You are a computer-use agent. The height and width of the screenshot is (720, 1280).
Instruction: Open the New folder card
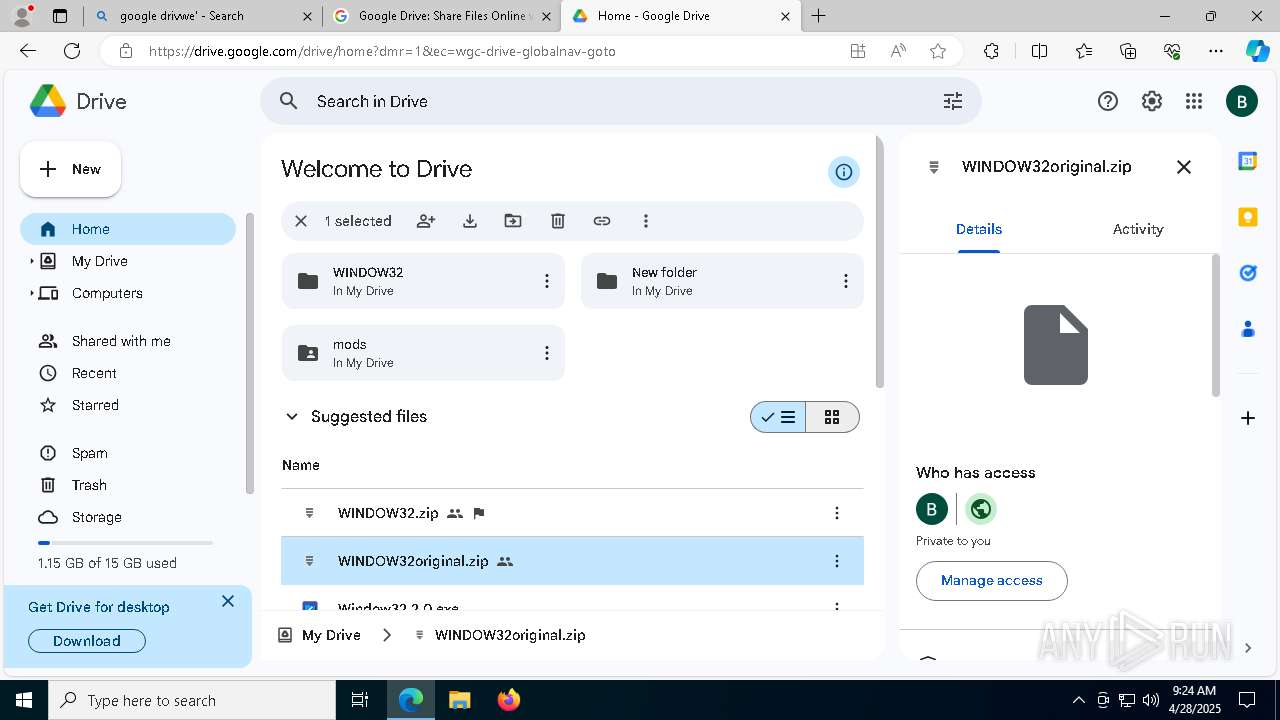click(722, 281)
